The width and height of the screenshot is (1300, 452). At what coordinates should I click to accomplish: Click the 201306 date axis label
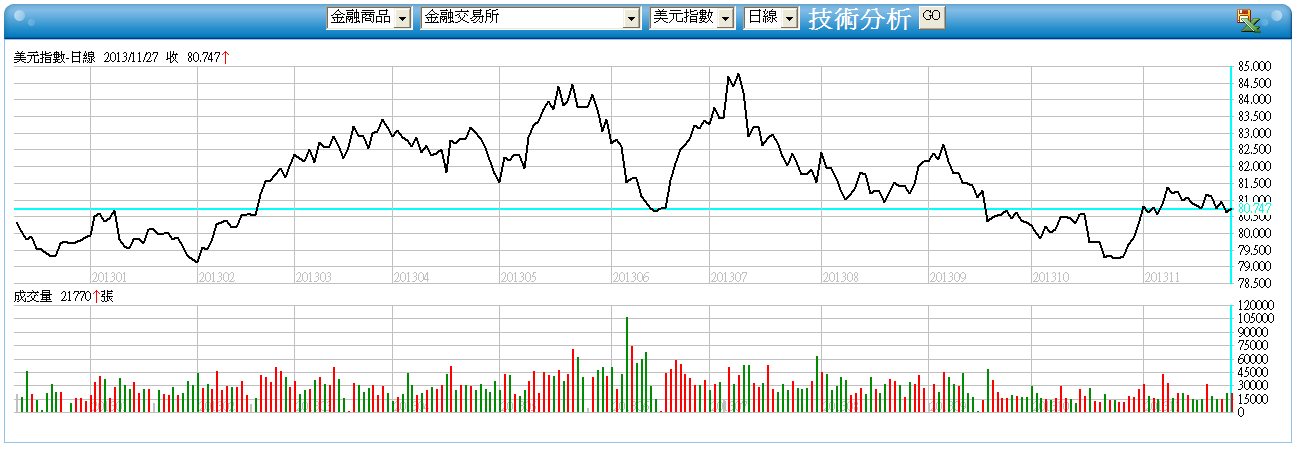point(631,276)
